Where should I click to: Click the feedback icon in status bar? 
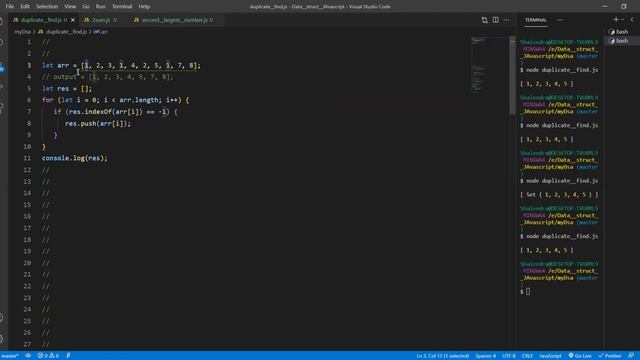point(631,356)
